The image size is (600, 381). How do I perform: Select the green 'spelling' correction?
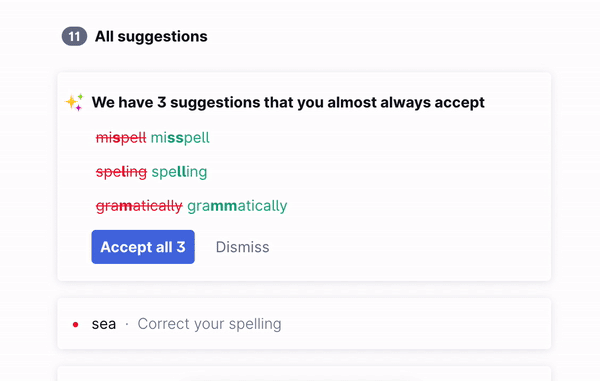tap(179, 172)
